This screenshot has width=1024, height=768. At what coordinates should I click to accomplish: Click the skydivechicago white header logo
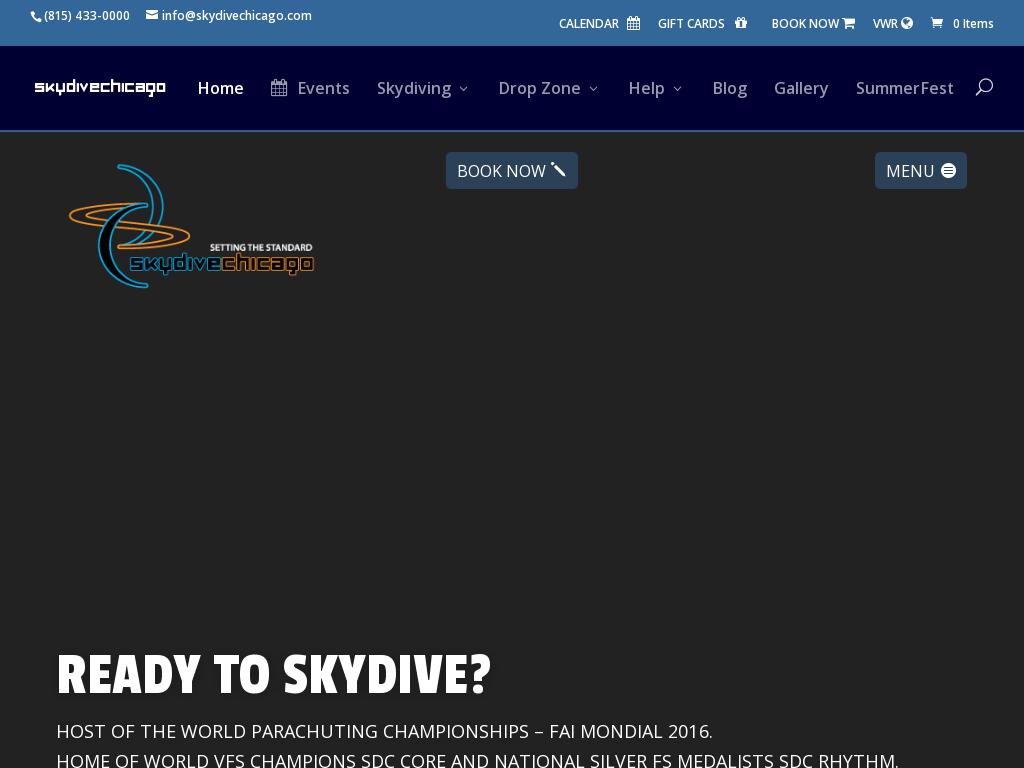coord(100,87)
